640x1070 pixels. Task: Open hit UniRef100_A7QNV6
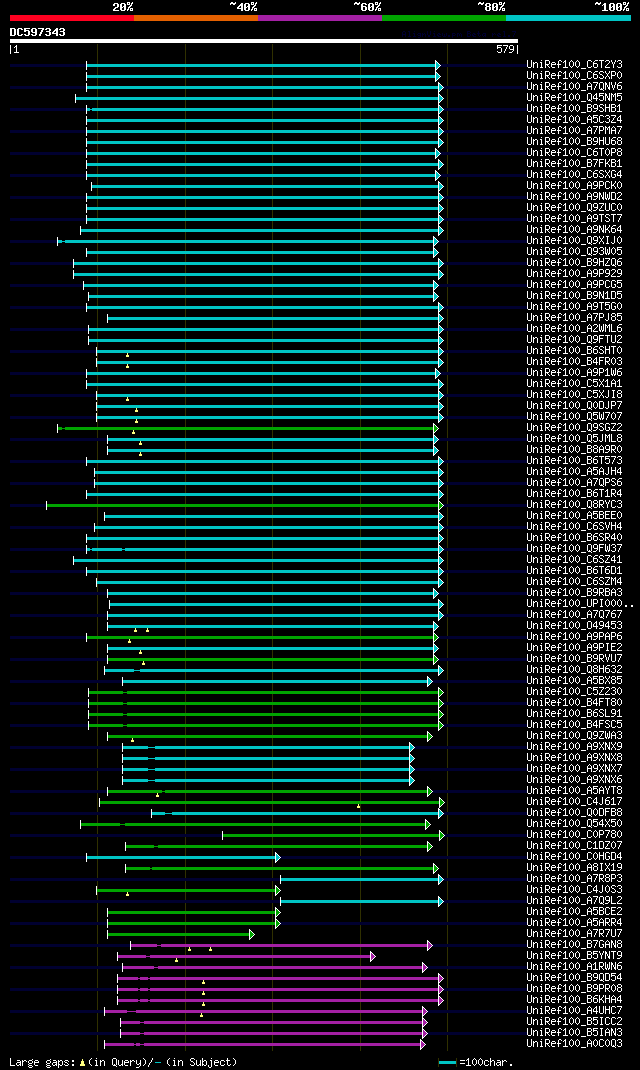574,87
